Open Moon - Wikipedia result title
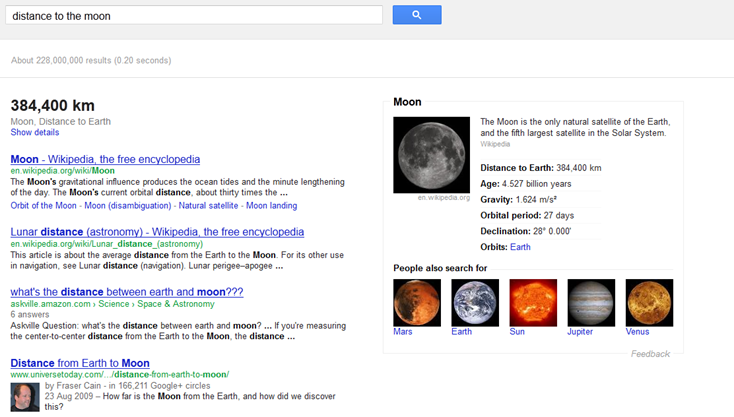 click(x=105, y=159)
